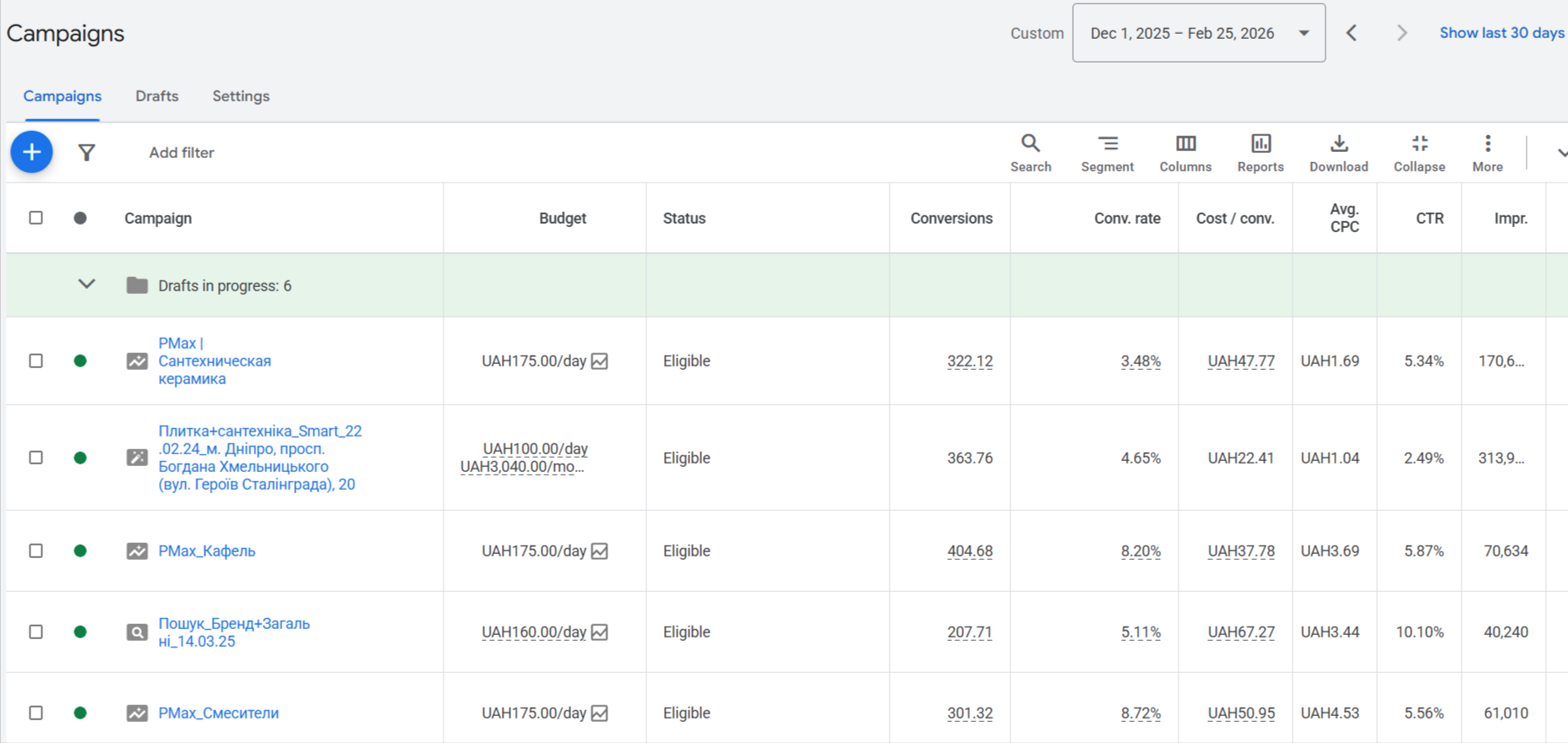This screenshot has height=743, width=1568.
Task: Open the Search tool in toolbar
Action: pos(1031,153)
